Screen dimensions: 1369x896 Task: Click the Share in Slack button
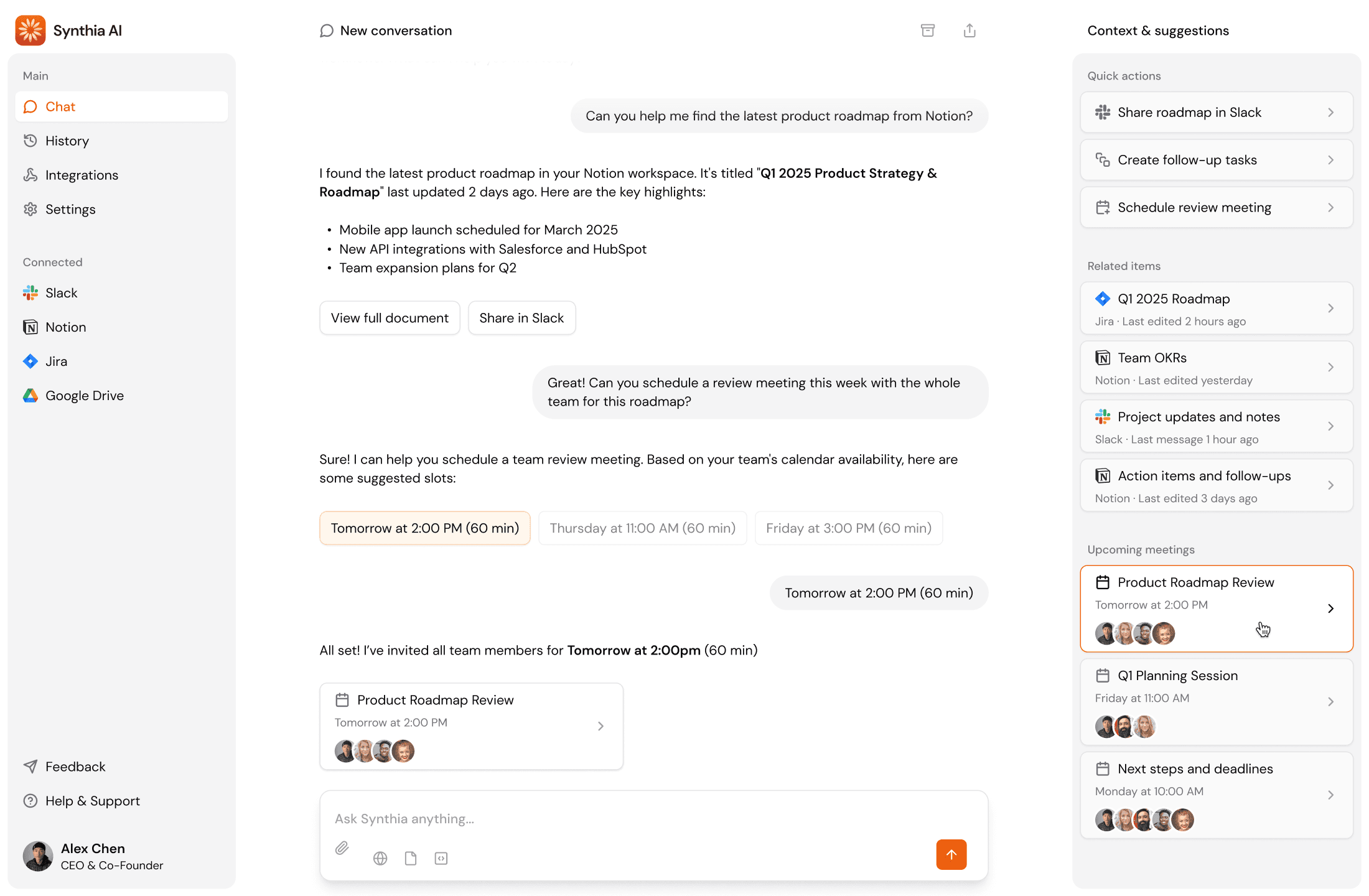click(x=521, y=317)
